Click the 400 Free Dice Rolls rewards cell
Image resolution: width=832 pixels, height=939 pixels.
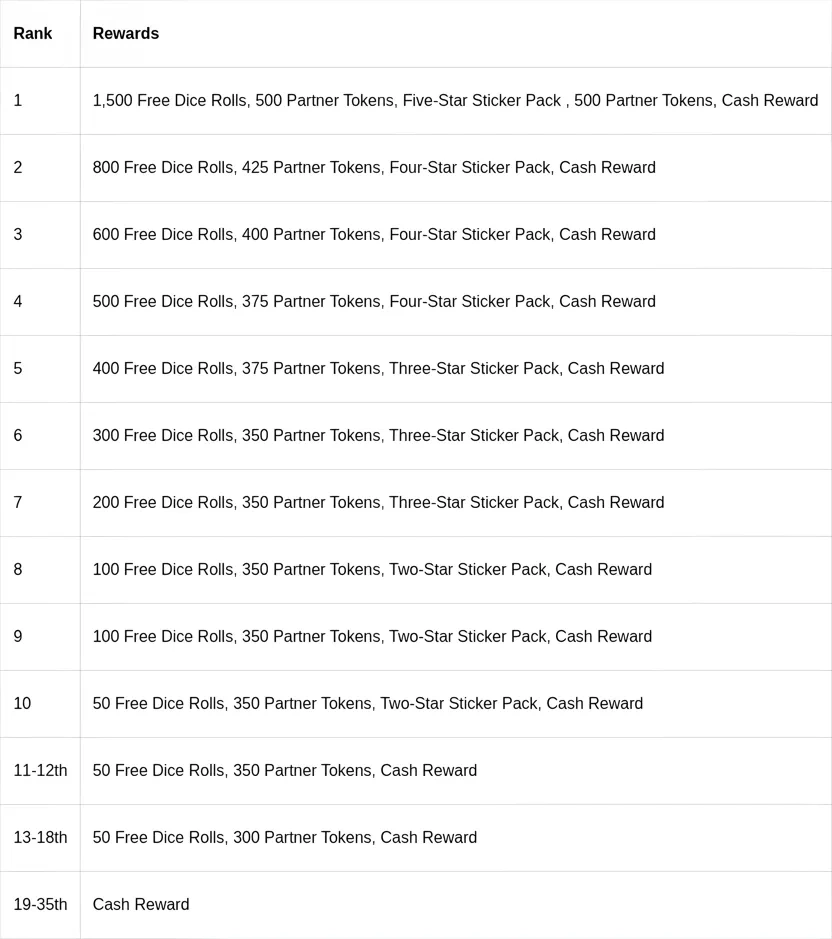(378, 369)
